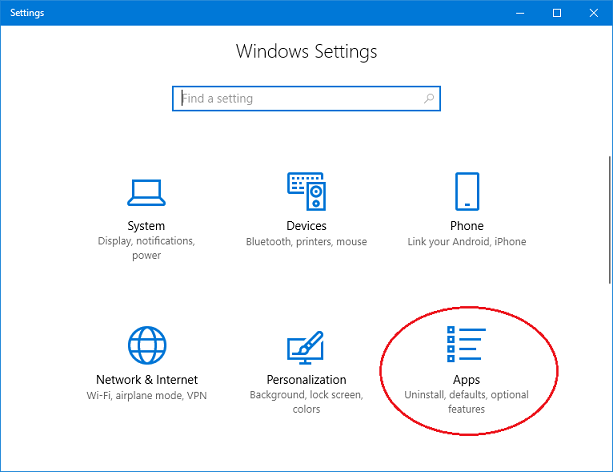Open the System laptop icon
The width and height of the screenshot is (613, 472).
[146, 190]
